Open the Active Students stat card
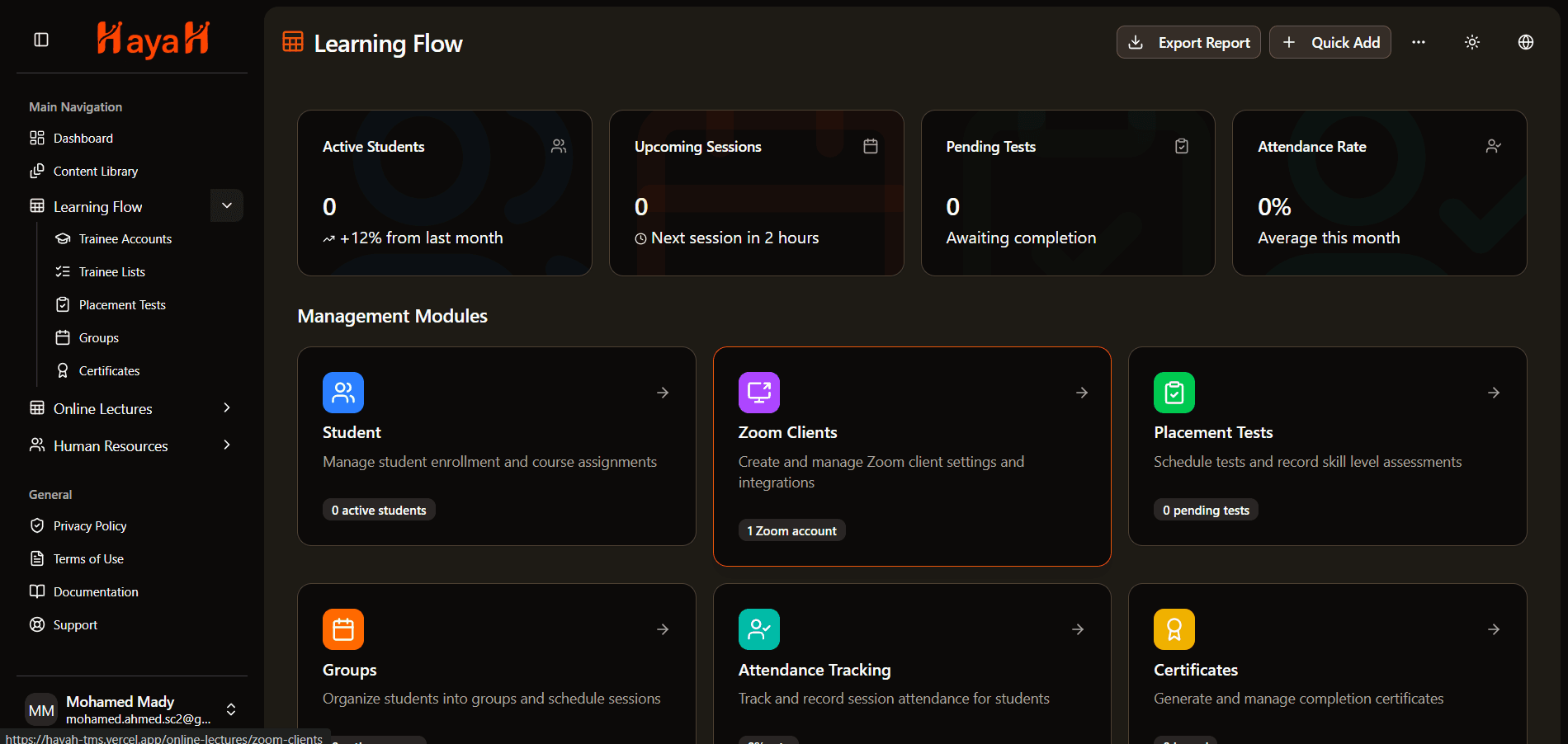The height and width of the screenshot is (744, 1568). [445, 193]
